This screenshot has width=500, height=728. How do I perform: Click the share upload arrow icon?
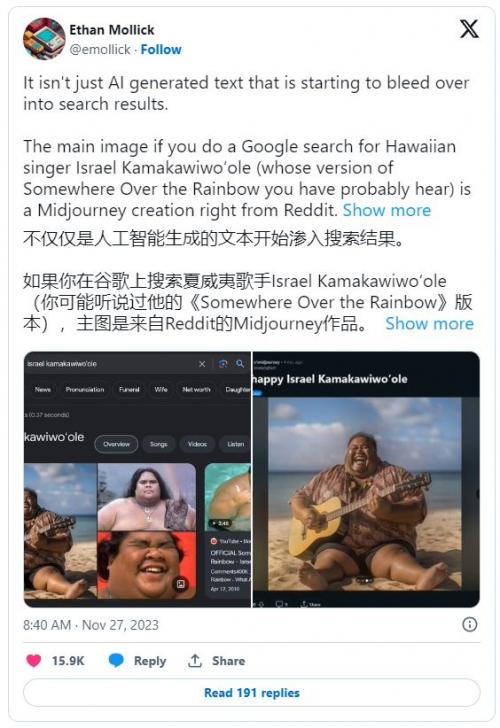click(x=195, y=660)
